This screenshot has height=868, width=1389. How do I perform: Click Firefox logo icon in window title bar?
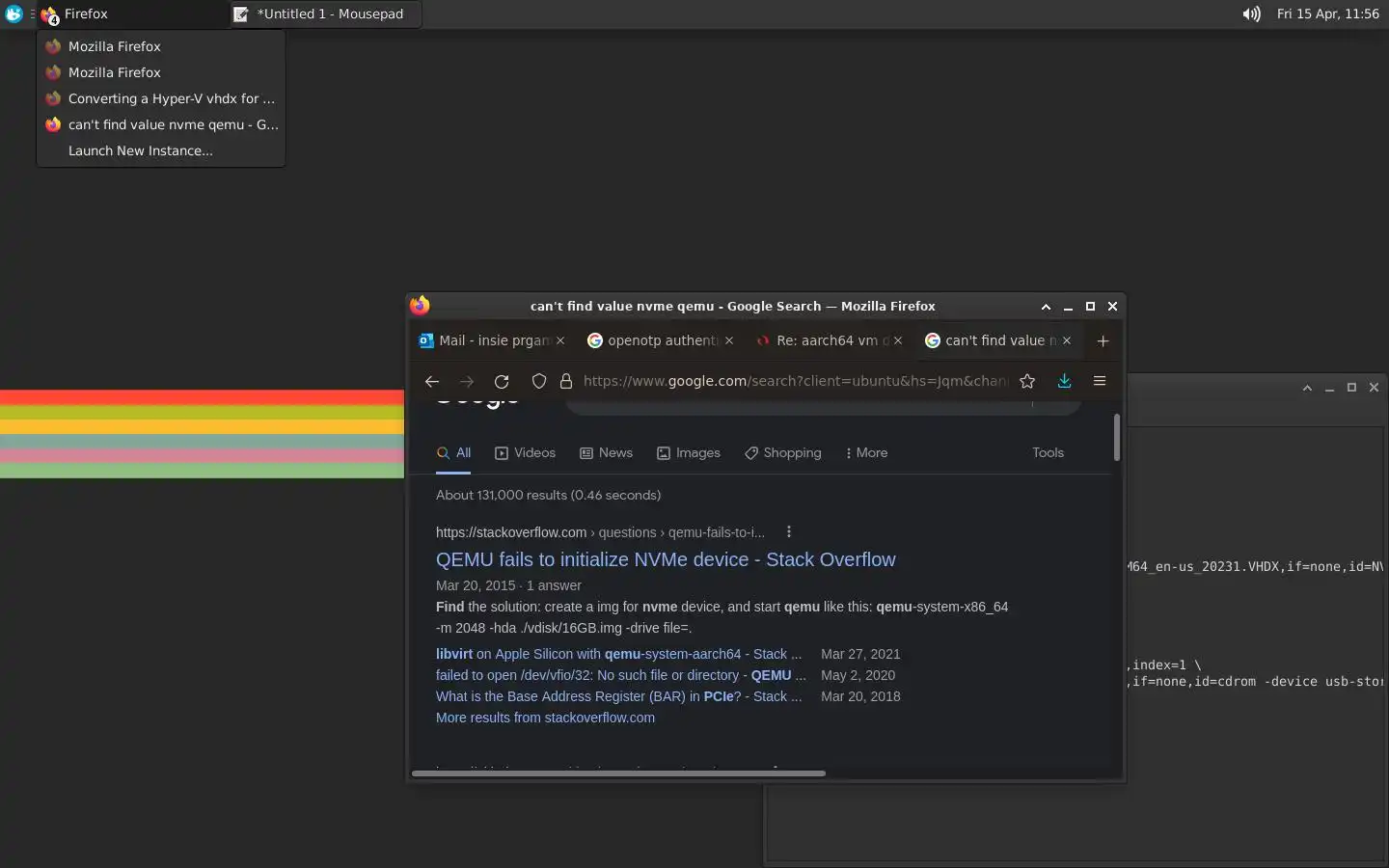420,306
